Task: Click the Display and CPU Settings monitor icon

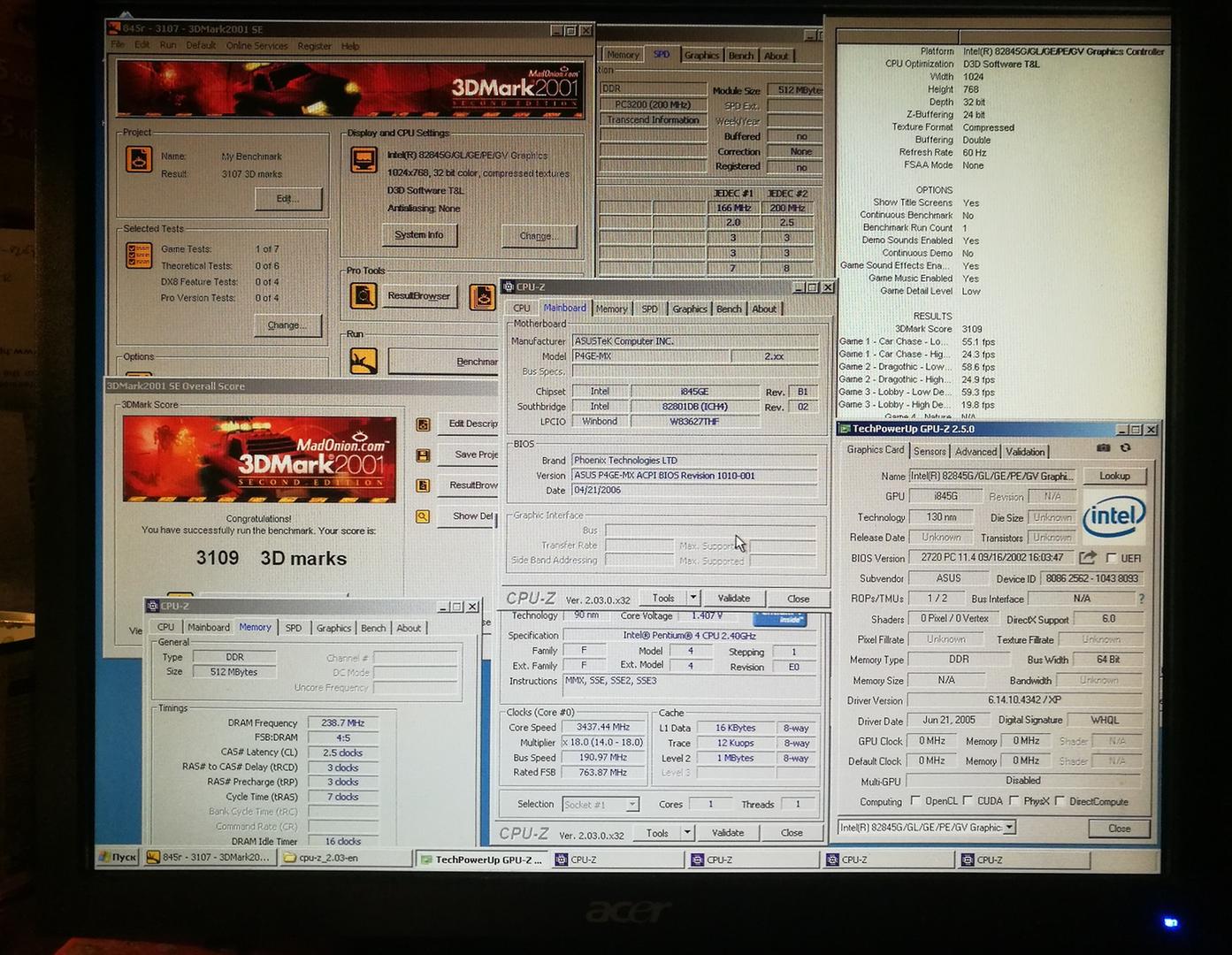Action: coord(363,160)
